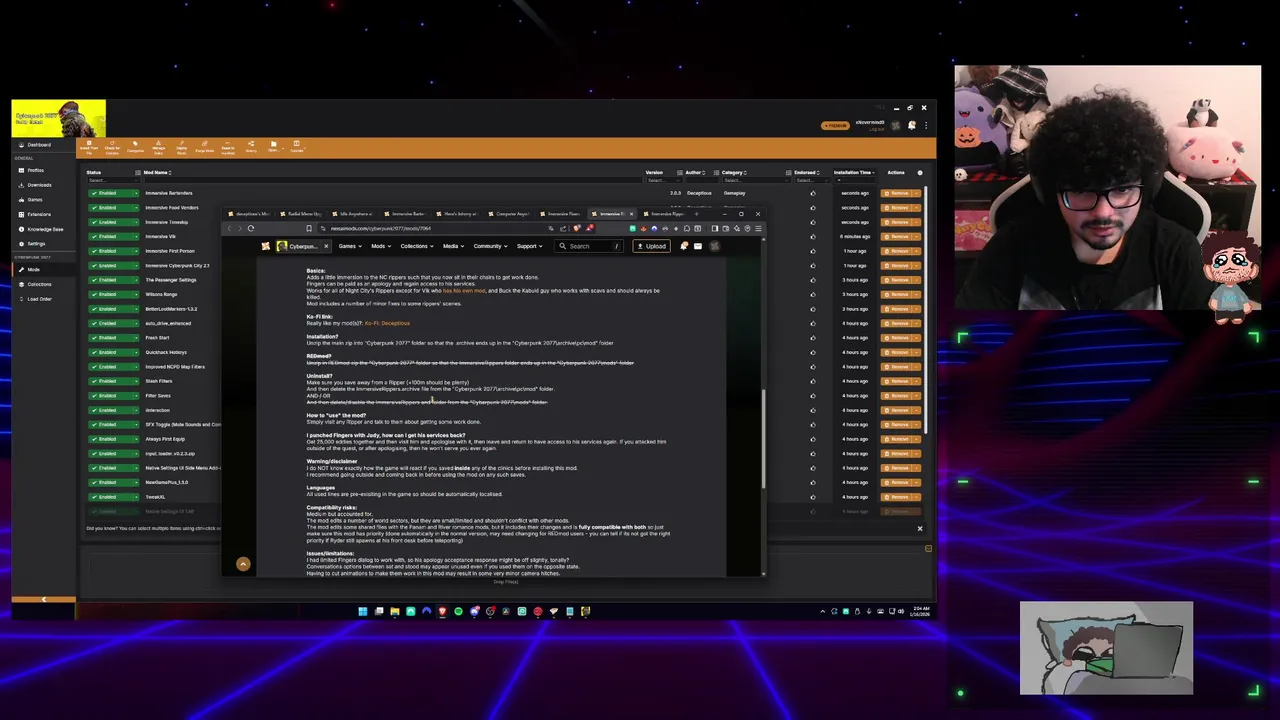Image resolution: width=1280 pixels, height=720 pixels.
Task: Click Purge Mods toolbar icon
Action: (x=204, y=147)
